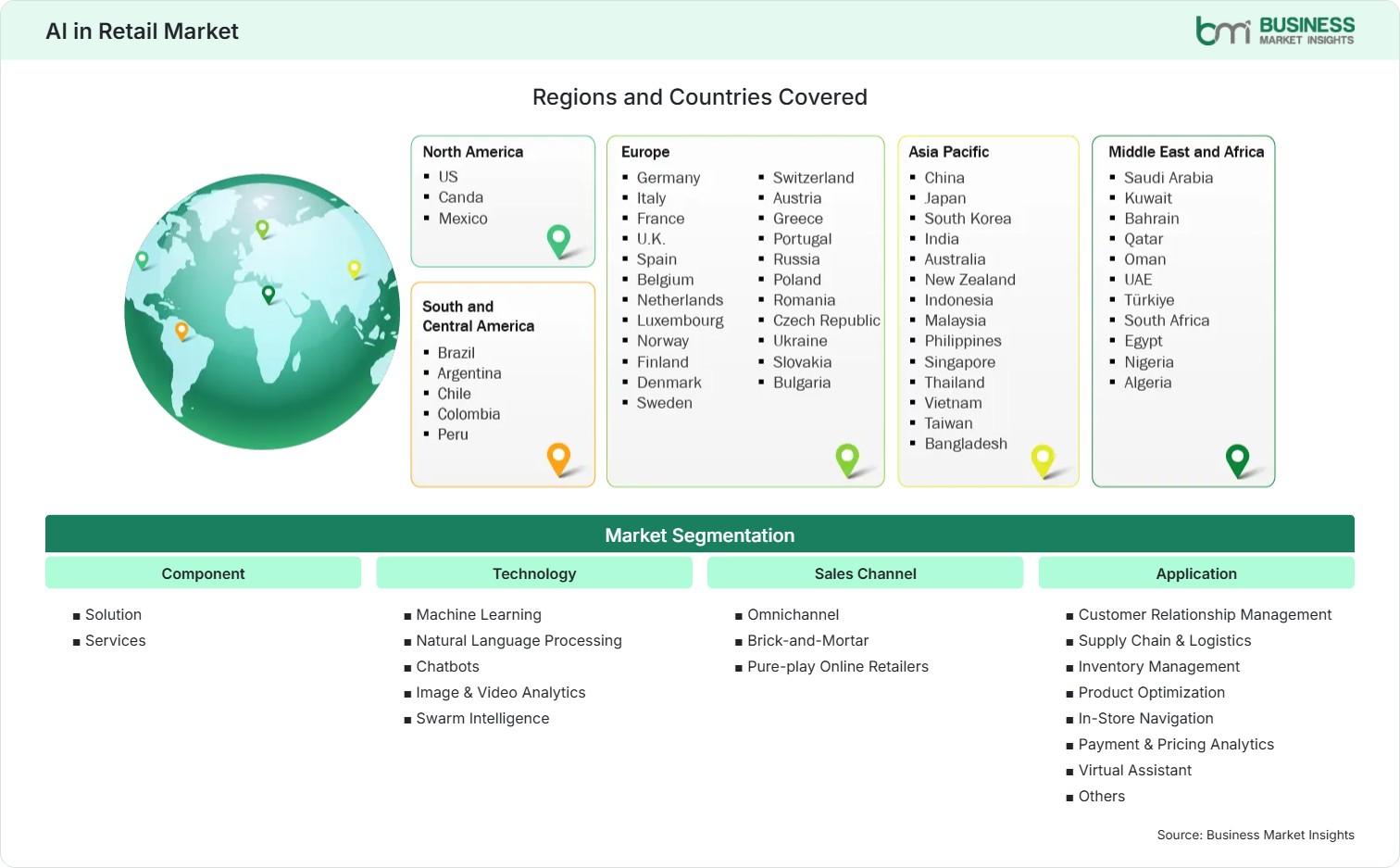The image size is (1400, 868).
Task: Click 'Bangladesh' in Asia Pacific list
Action: 966,444
